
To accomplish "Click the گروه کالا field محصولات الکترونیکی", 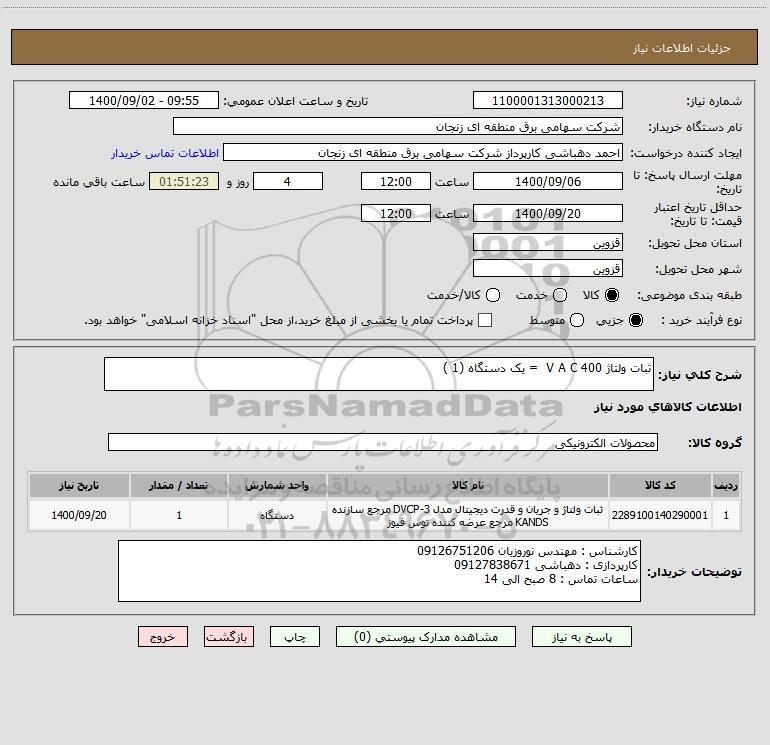I will (x=383, y=442).
